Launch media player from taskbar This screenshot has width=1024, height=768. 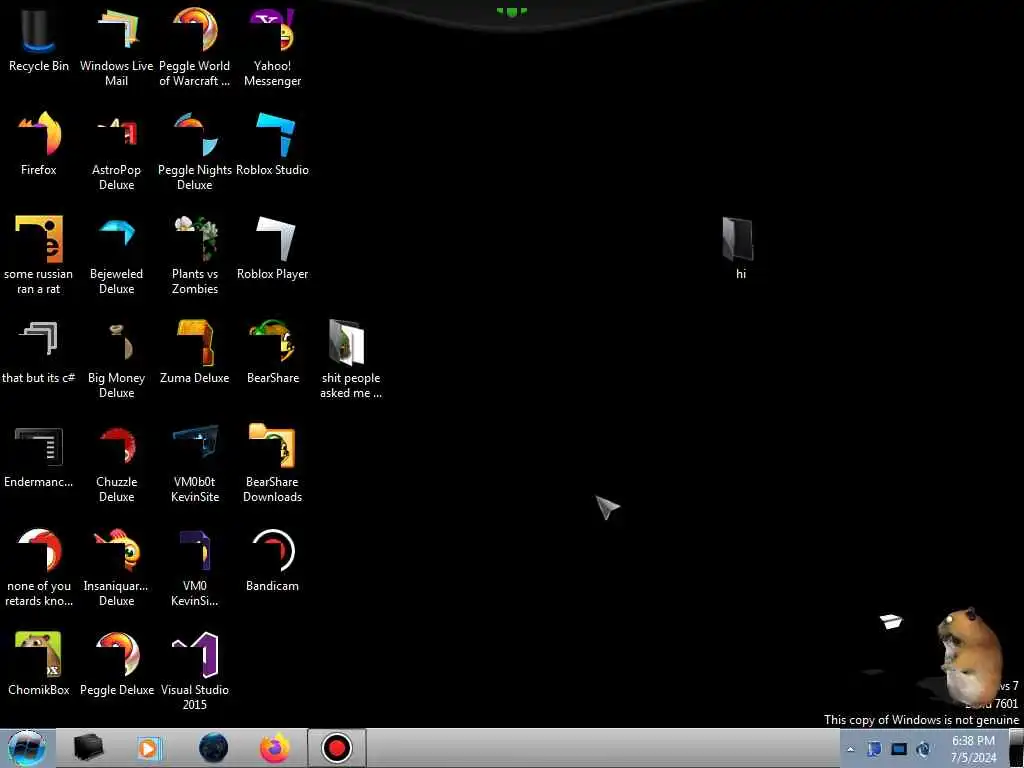point(148,748)
